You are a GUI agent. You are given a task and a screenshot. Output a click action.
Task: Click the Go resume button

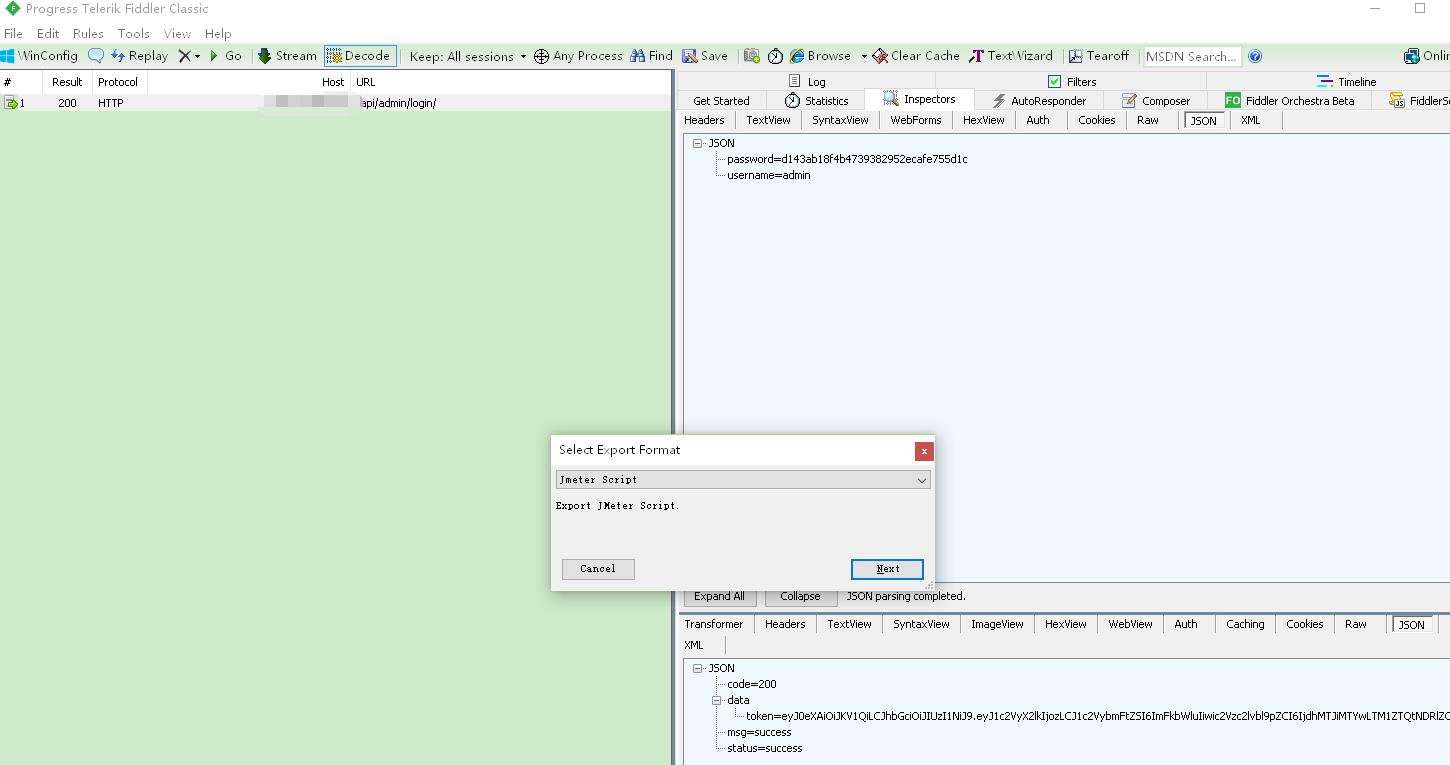coord(225,56)
